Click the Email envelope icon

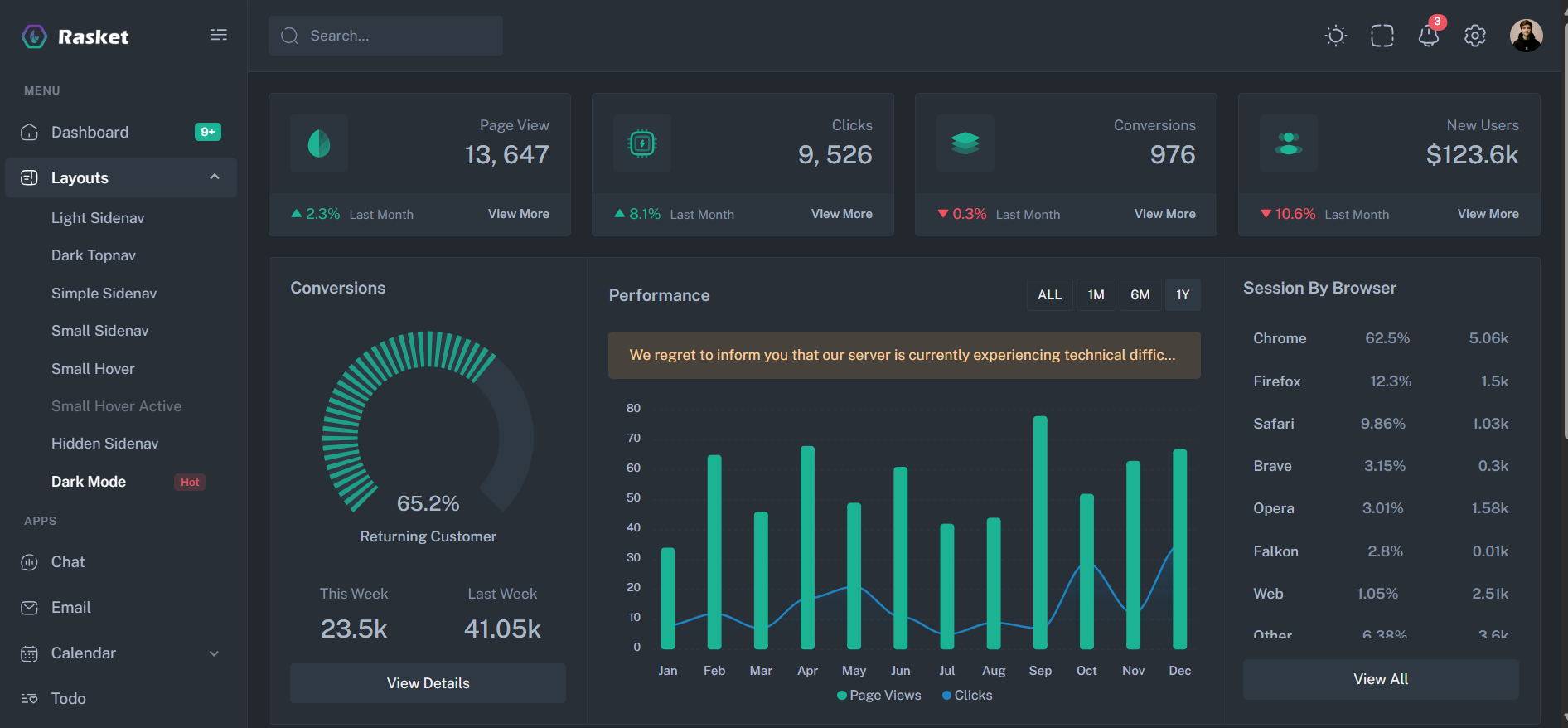click(29, 608)
